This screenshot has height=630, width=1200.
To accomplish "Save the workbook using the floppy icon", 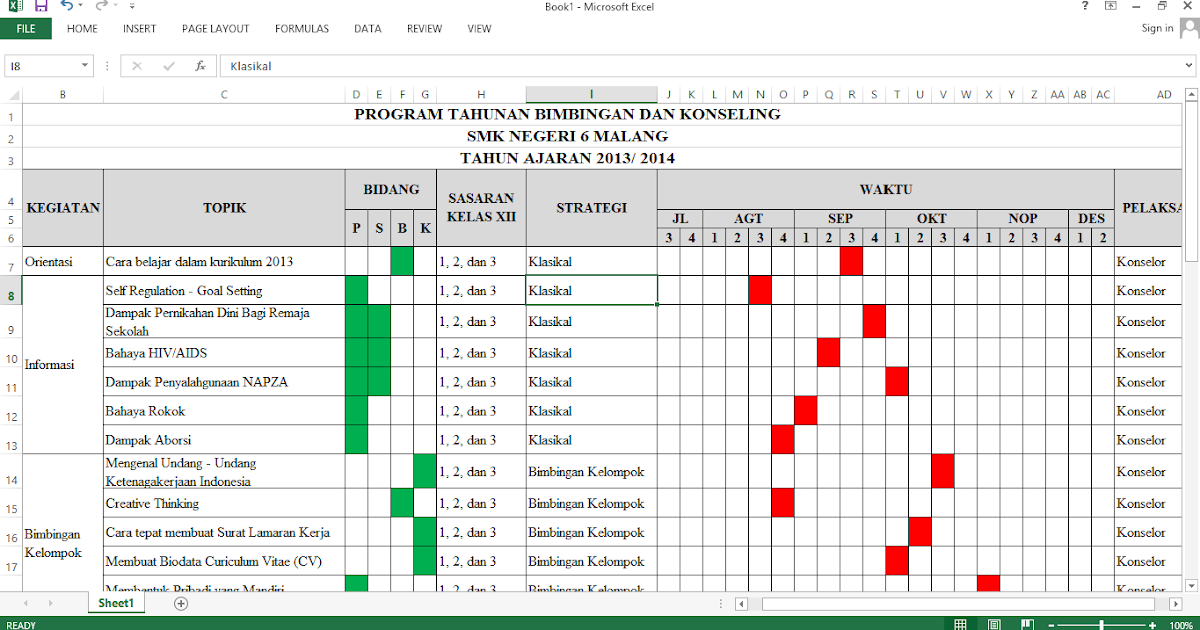I will (40, 7).
